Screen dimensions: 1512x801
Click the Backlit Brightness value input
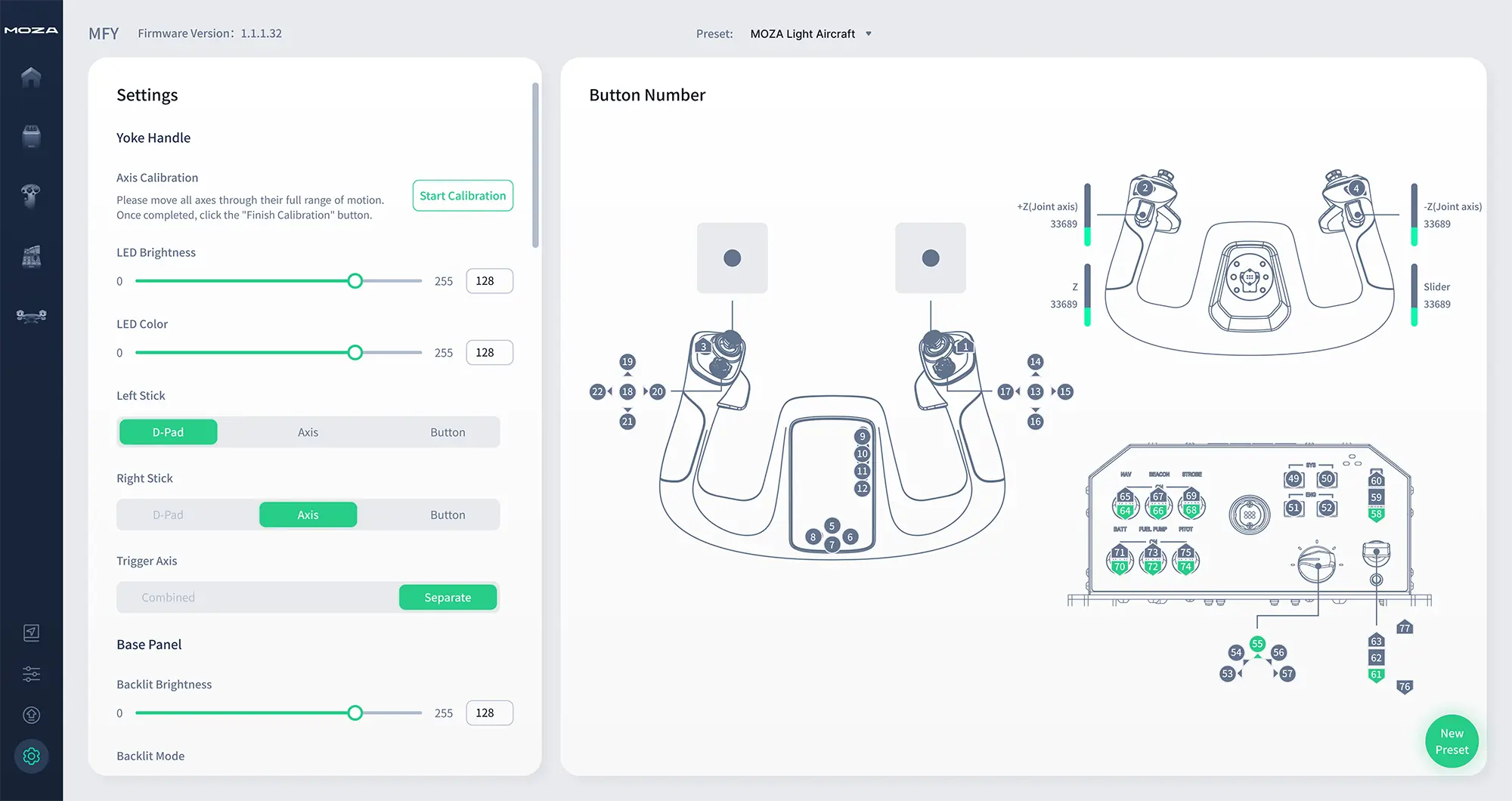489,713
